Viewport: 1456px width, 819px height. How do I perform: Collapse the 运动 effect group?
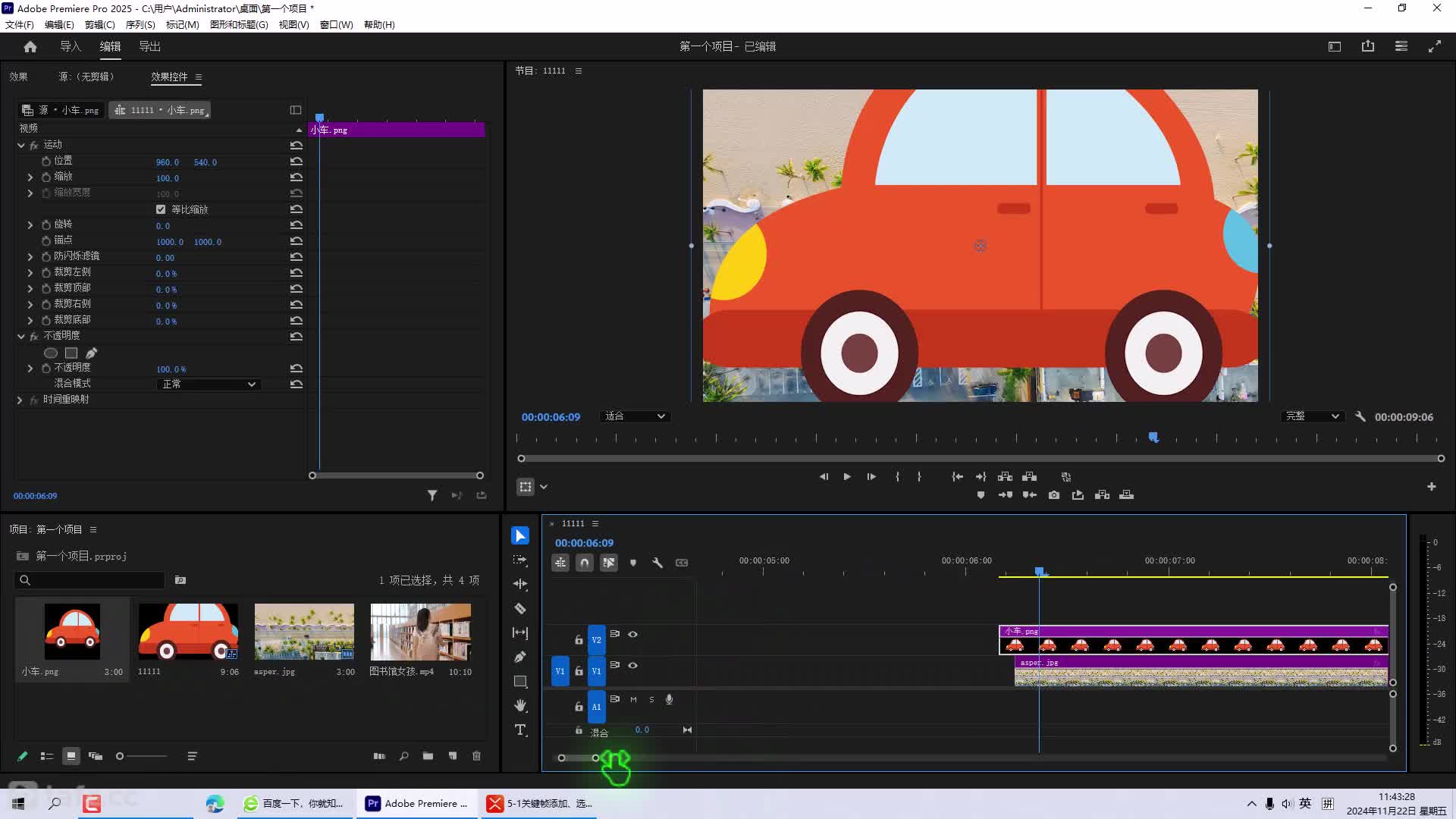click(x=21, y=146)
